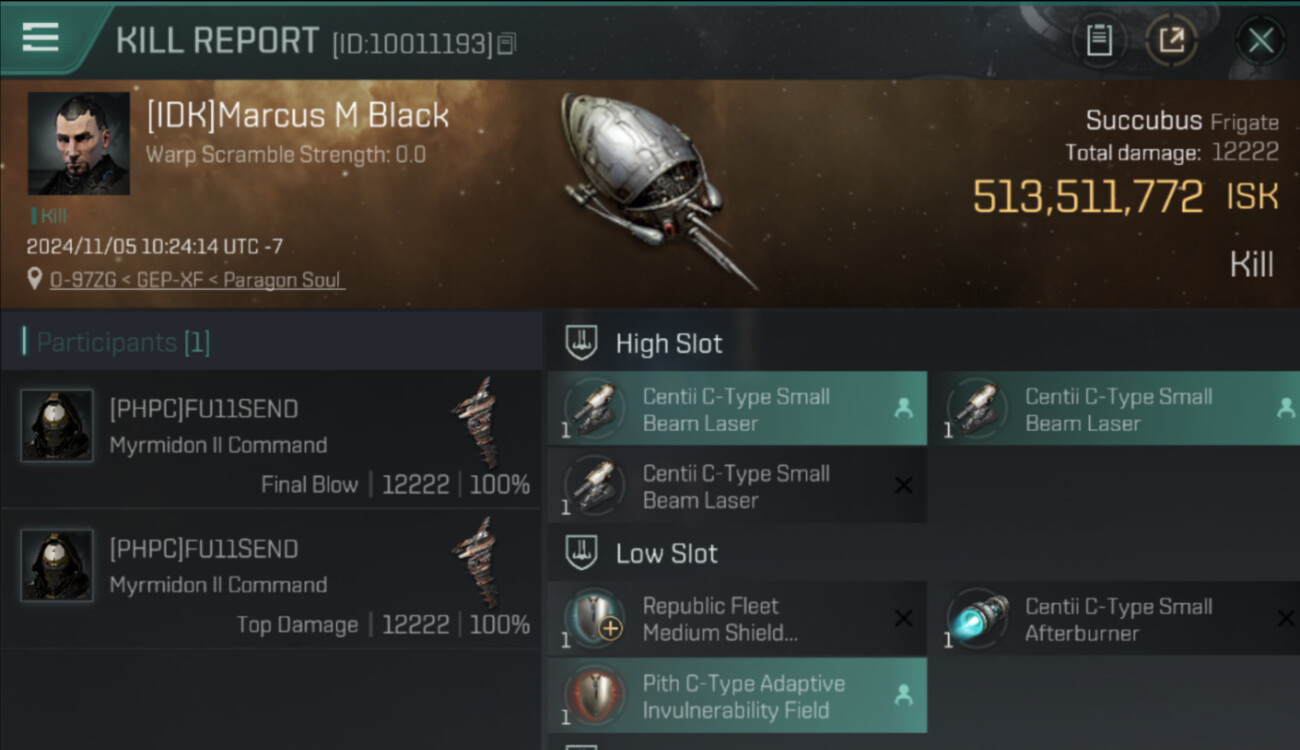
Task: Select dropped Centii C-Type Small Beam Laser
Action: (736, 409)
